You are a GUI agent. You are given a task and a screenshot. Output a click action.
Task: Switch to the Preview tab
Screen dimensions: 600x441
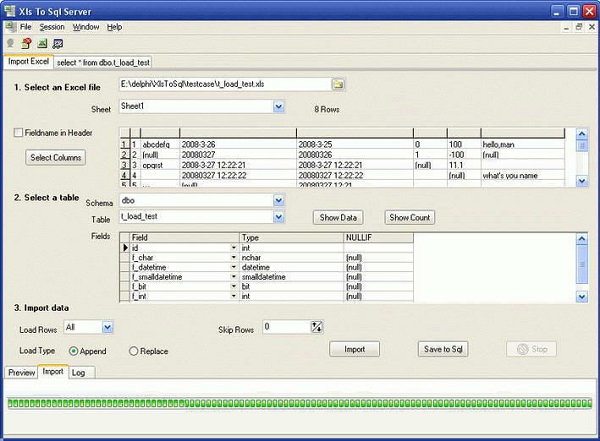pyautogui.click(x=21, y=372)
